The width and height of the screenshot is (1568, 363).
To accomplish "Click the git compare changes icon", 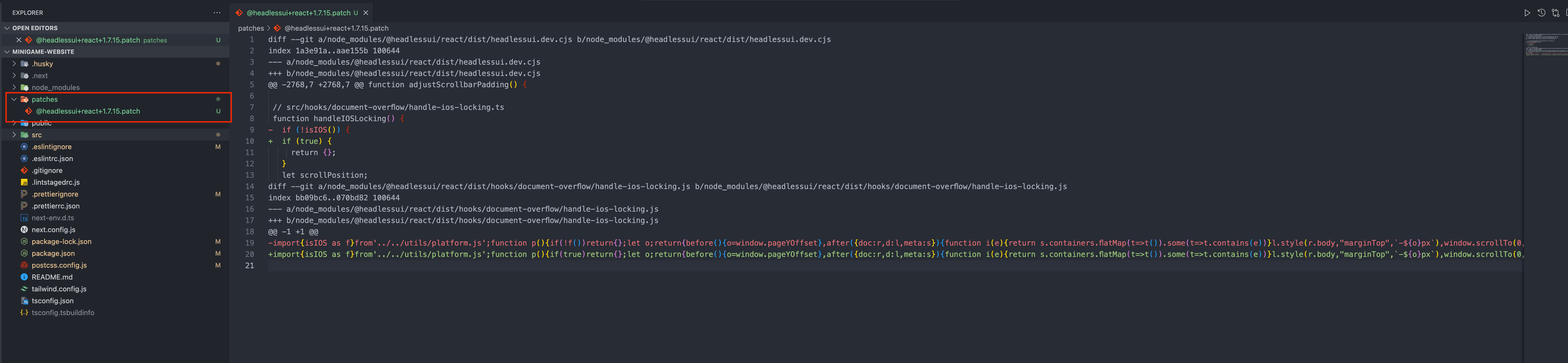I will coord(1555,13).
